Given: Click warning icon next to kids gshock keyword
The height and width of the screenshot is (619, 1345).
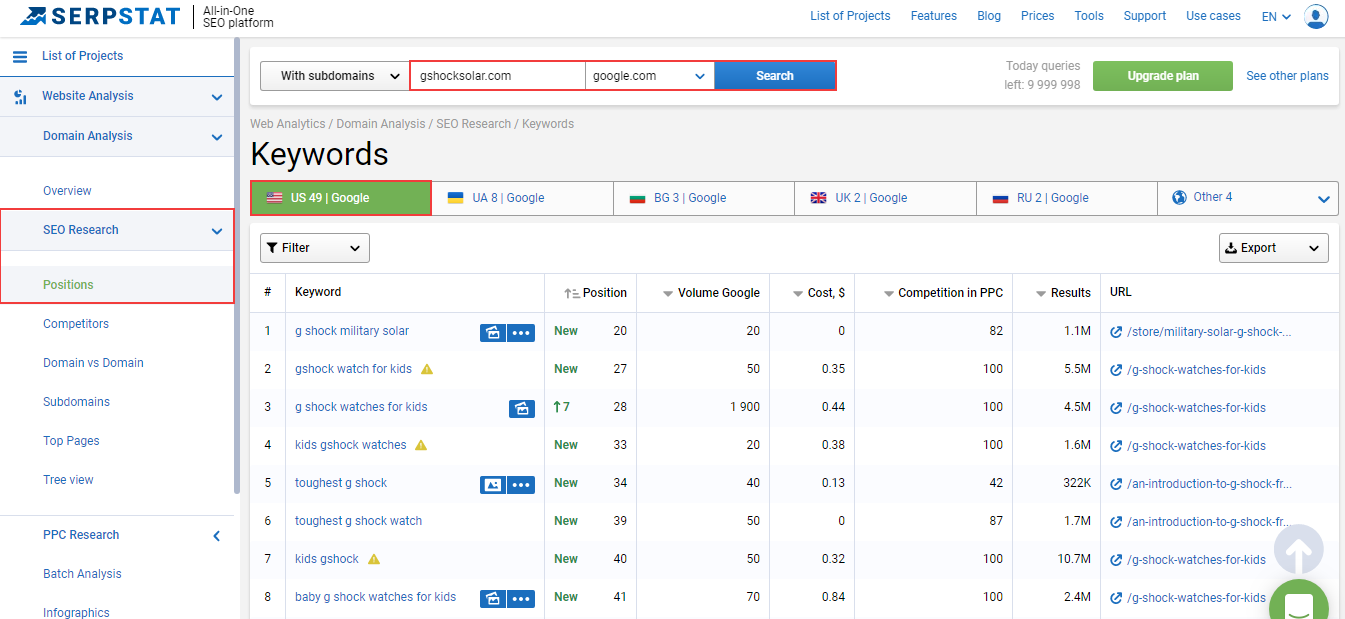Looking at the screenshot, I should tap(374, 559).
